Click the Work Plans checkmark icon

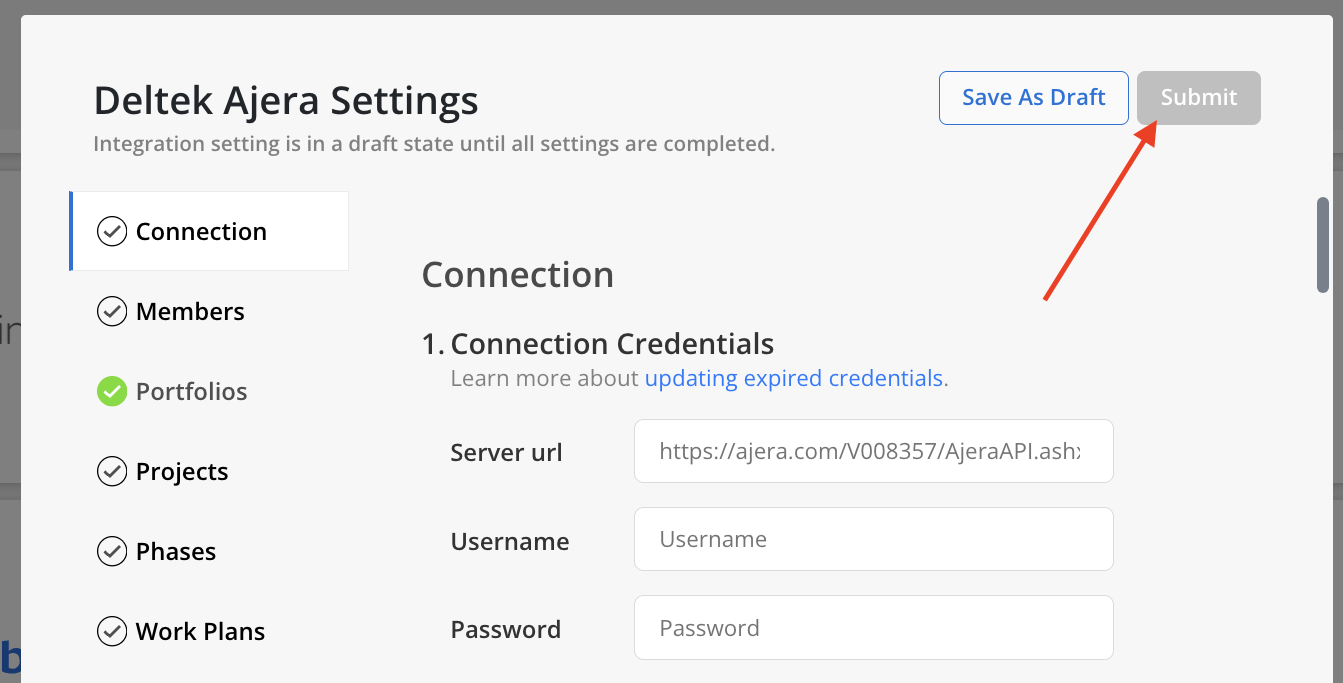click(x=111, y=631)
